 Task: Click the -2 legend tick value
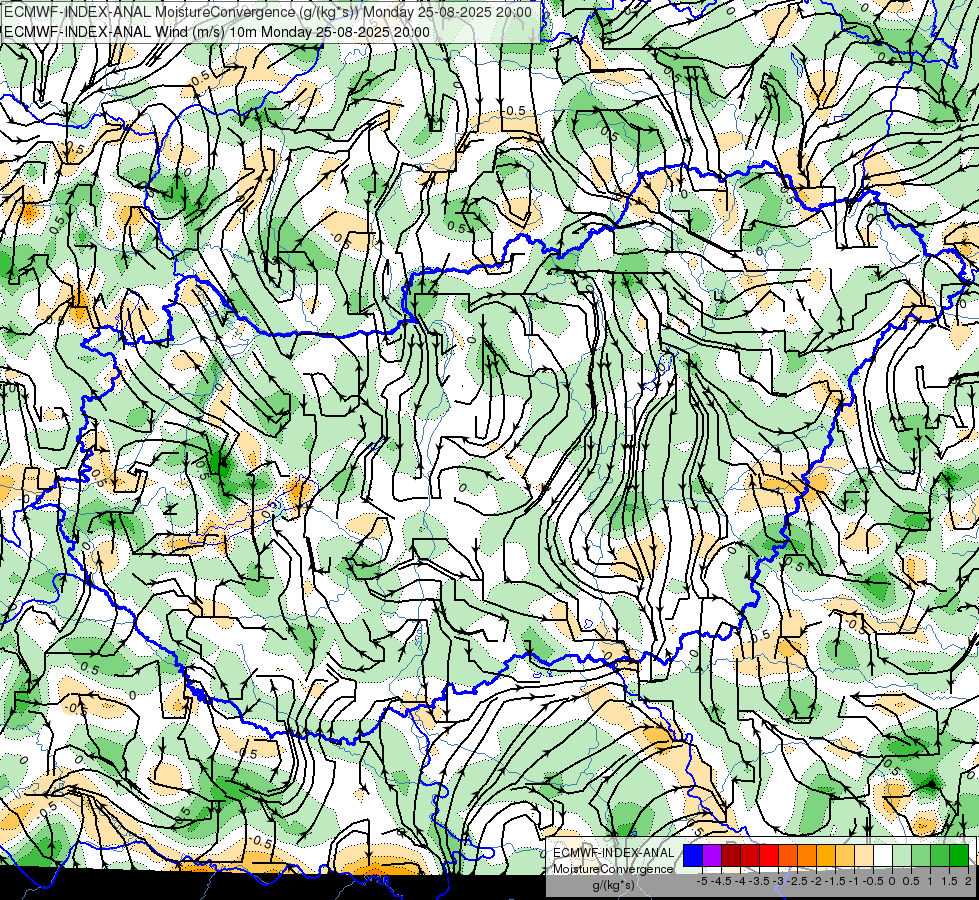tap(817, 881)
